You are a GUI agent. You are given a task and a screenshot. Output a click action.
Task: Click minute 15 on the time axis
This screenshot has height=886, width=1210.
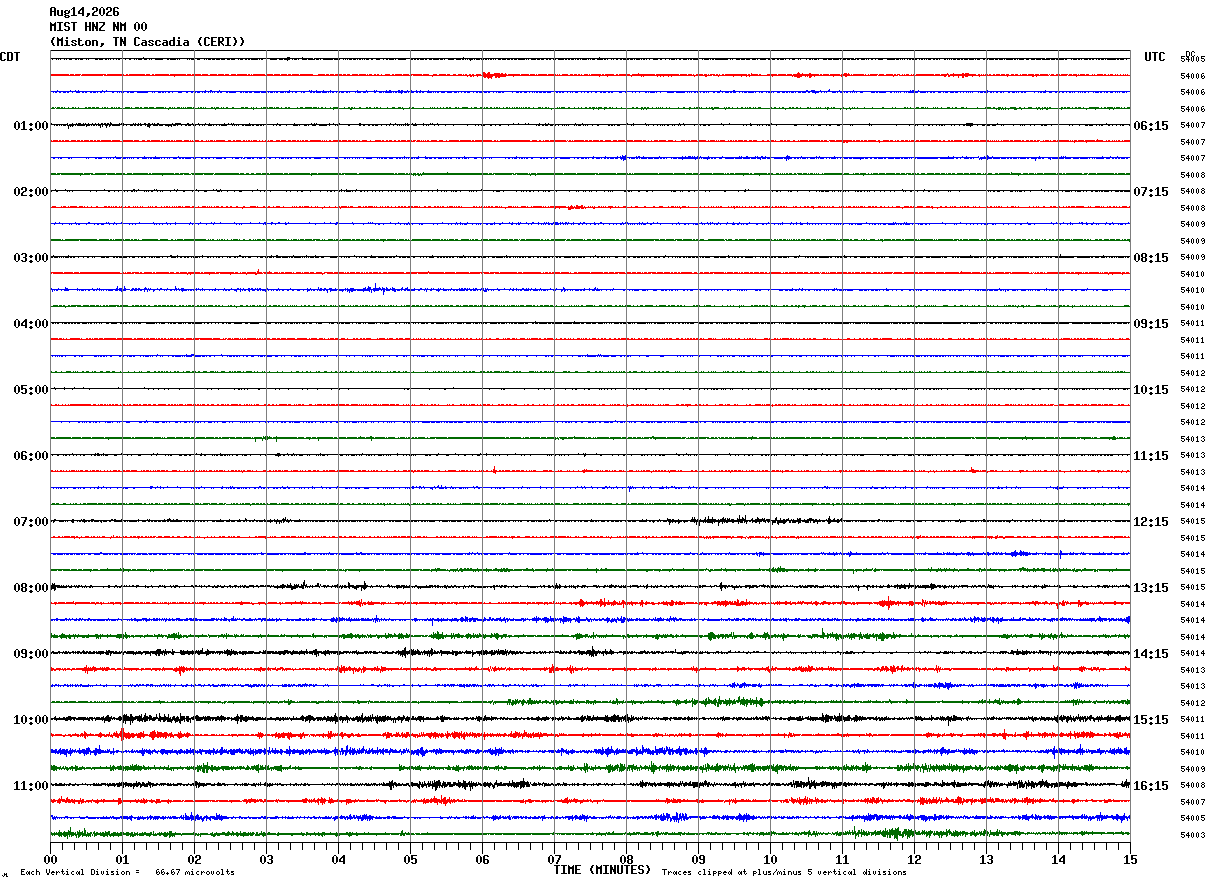(x=1130, y=860)
